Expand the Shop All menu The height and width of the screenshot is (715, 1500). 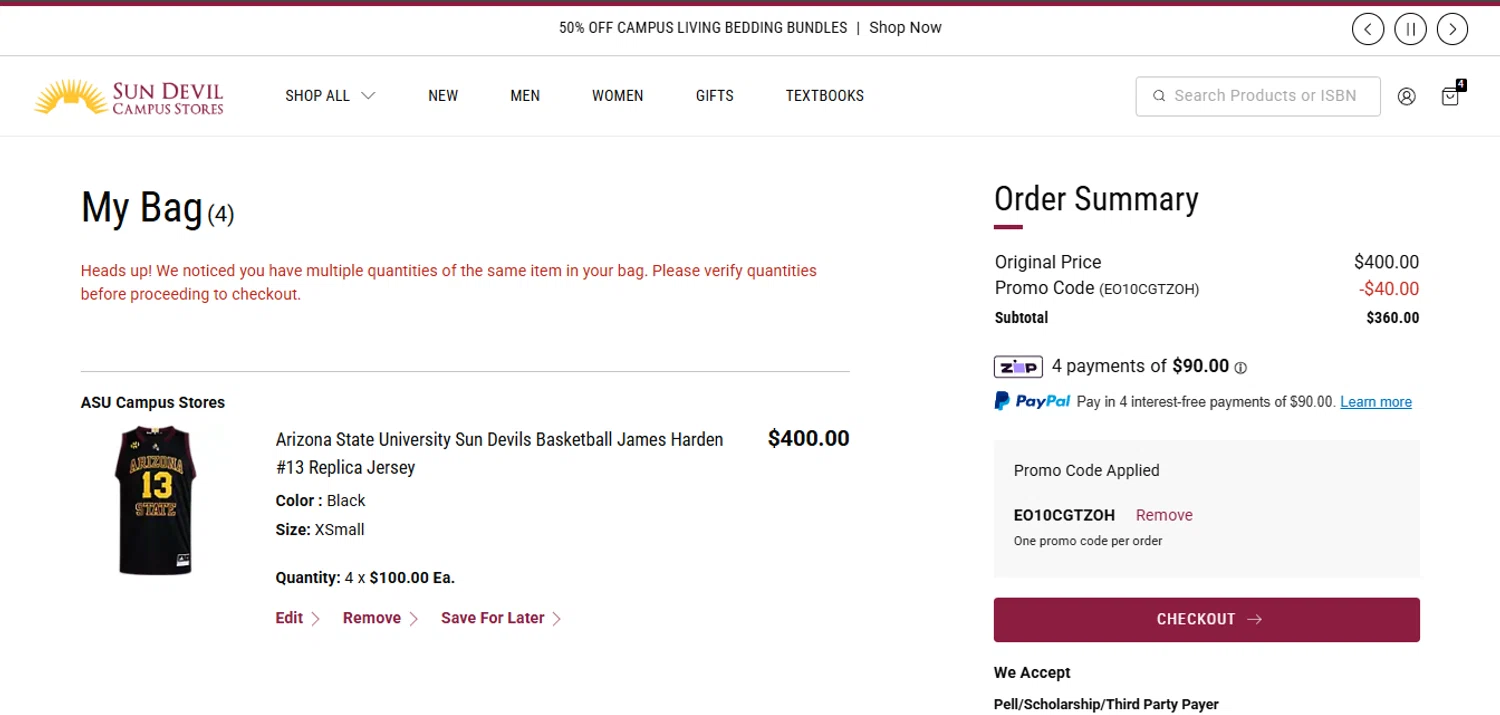point(329,96)
